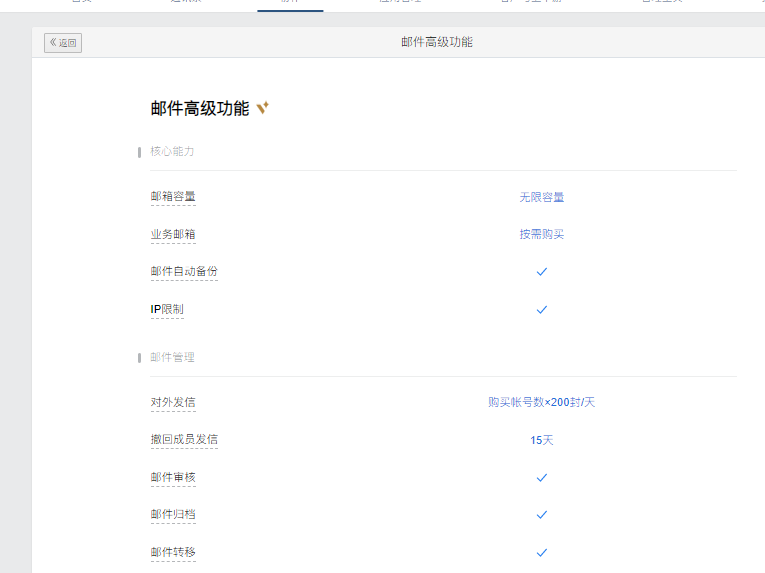The width and height of the screenshot is (765, 573).
Task: Click the 无限容量 value text
Action: click(x=541, y=197)
